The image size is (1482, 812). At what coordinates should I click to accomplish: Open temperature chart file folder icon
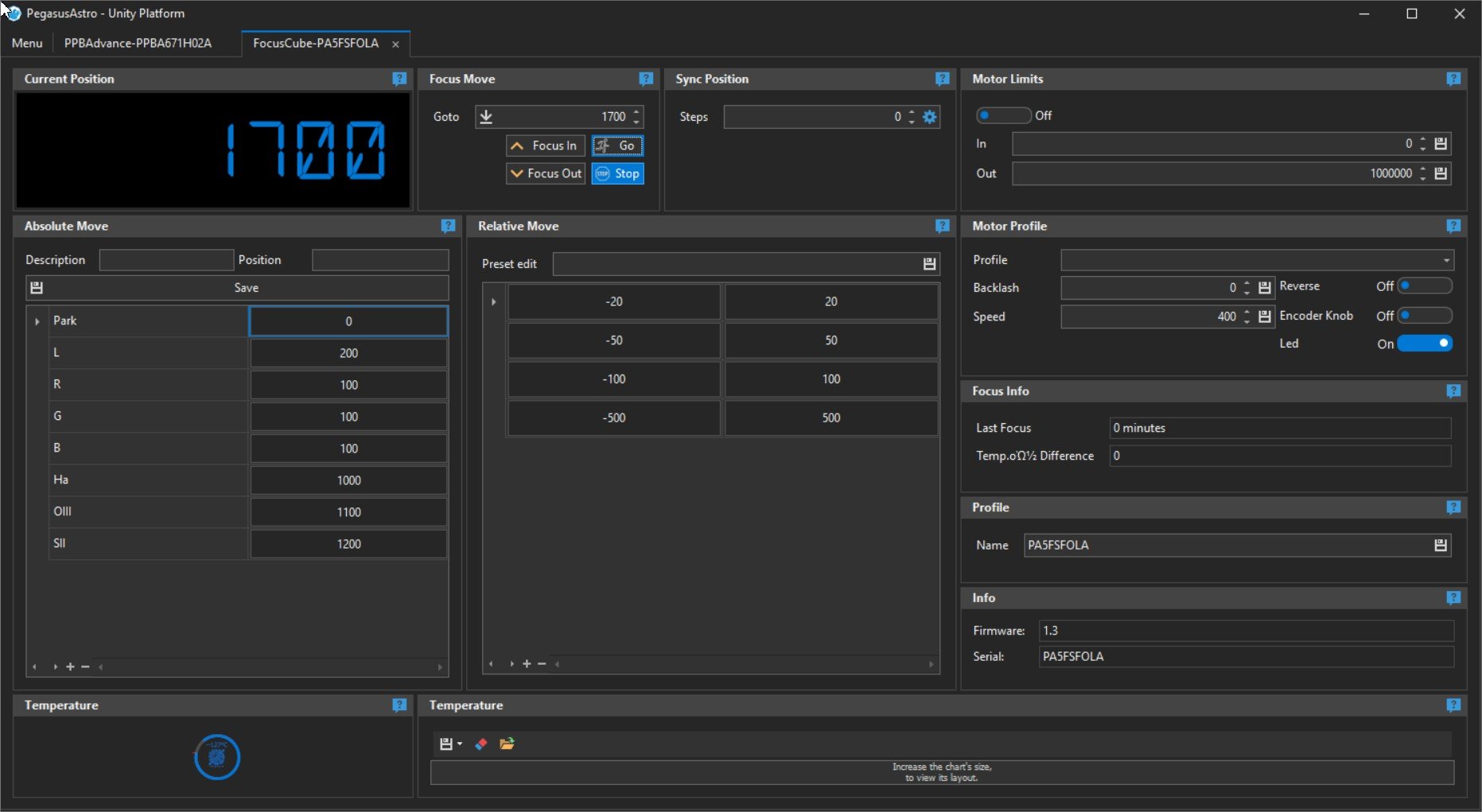(507, 744)
